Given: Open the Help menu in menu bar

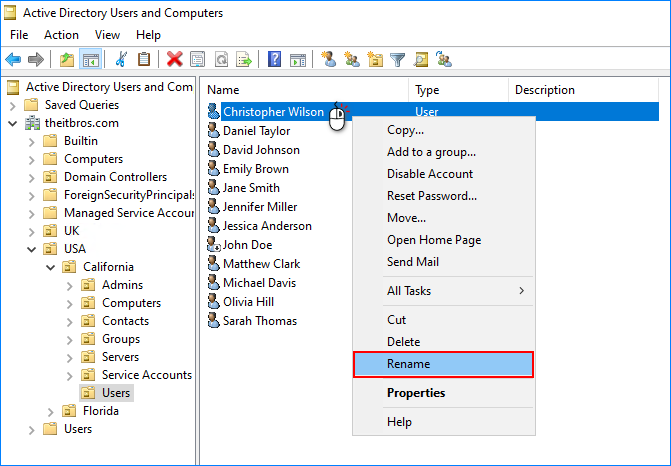Looking at the screenshot, I should (148, 35).
